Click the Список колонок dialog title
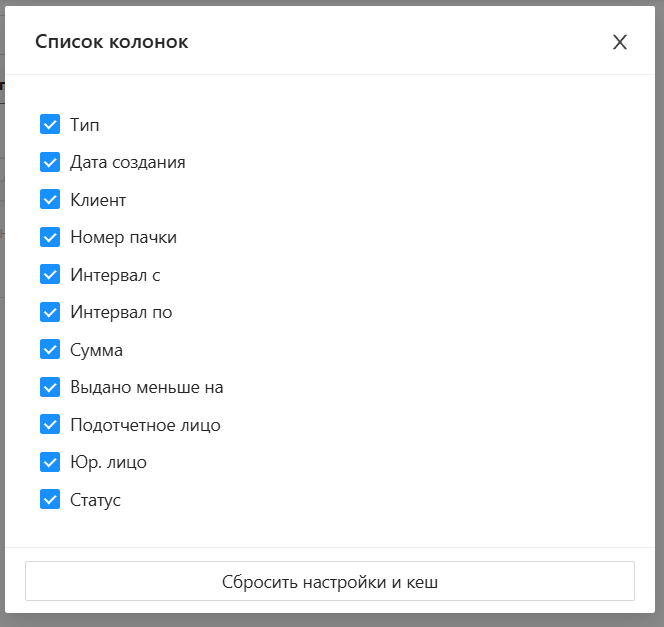Image resolution: width=664 pixels, height=627 pixels. tap(111, 42)
